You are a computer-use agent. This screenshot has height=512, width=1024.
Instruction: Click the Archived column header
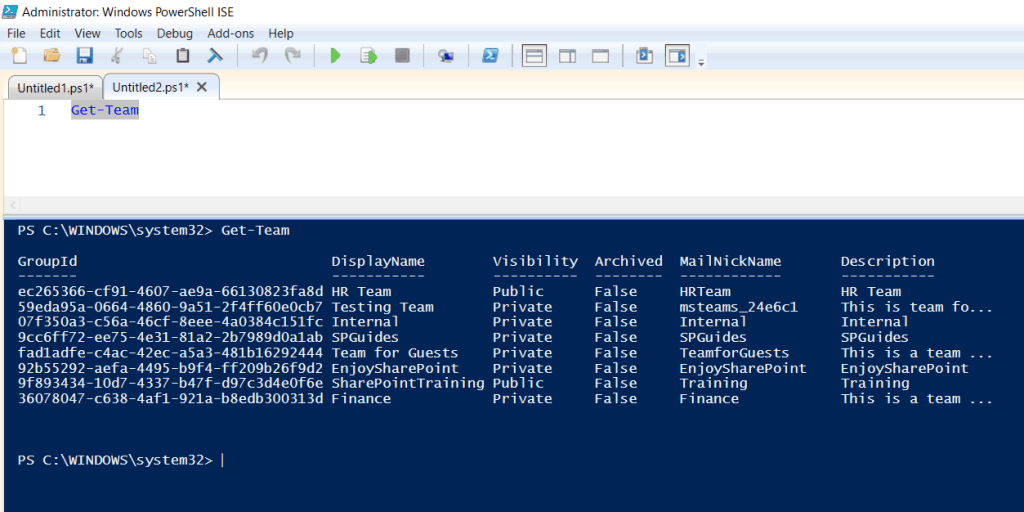628,261
